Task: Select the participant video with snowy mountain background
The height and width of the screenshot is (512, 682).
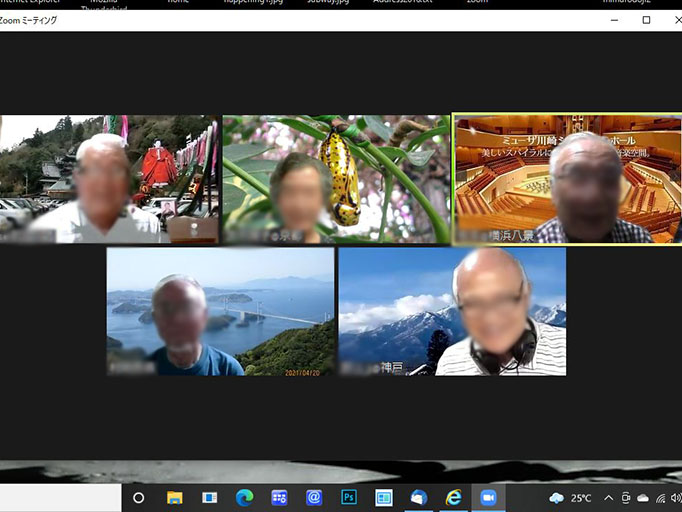Action: tap(452, 311)
